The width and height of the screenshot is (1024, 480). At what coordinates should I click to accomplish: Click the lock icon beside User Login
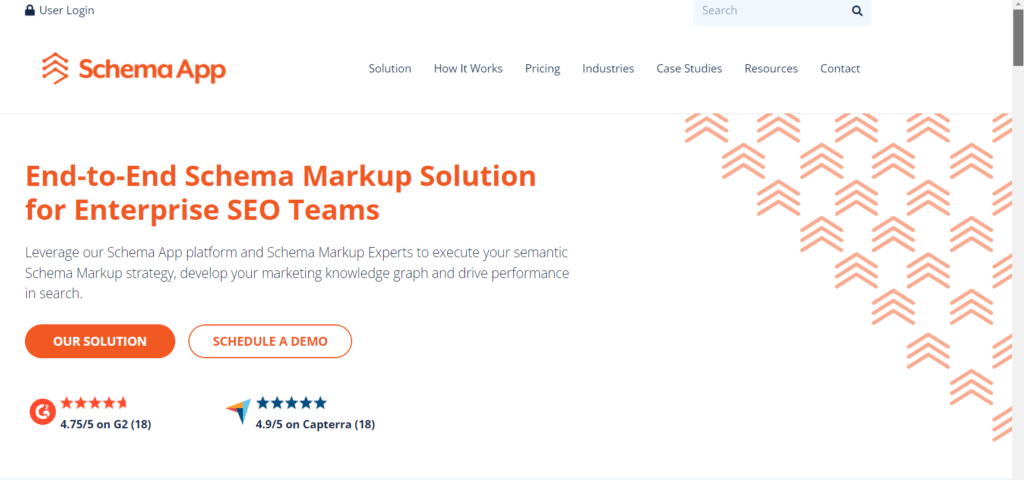(29, 10)
